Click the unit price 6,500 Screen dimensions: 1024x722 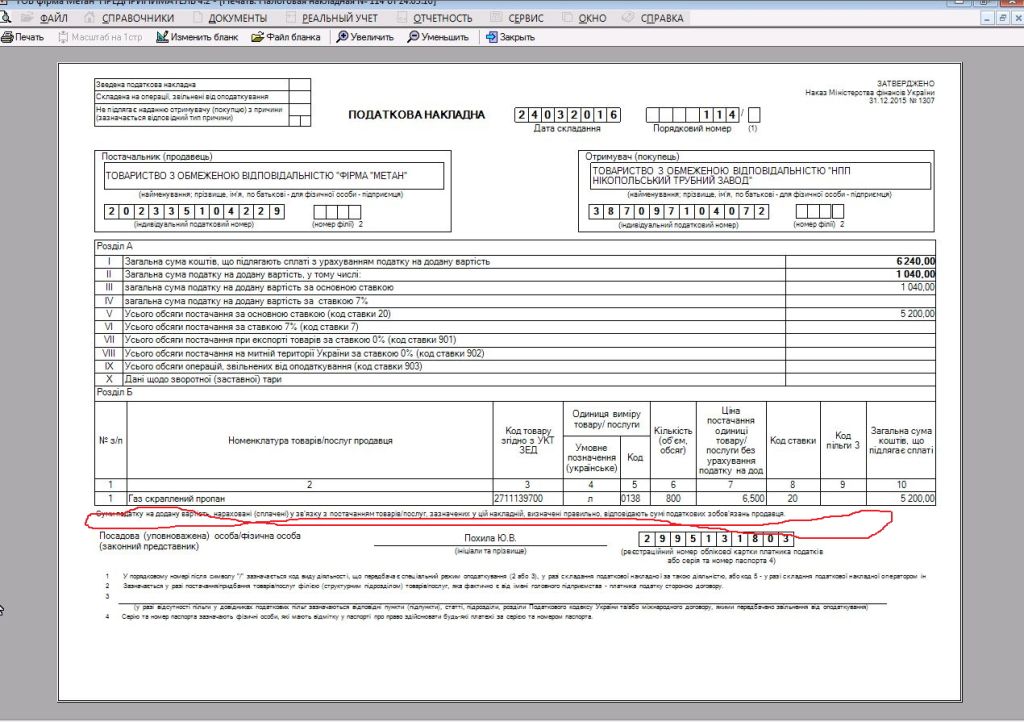753,498
